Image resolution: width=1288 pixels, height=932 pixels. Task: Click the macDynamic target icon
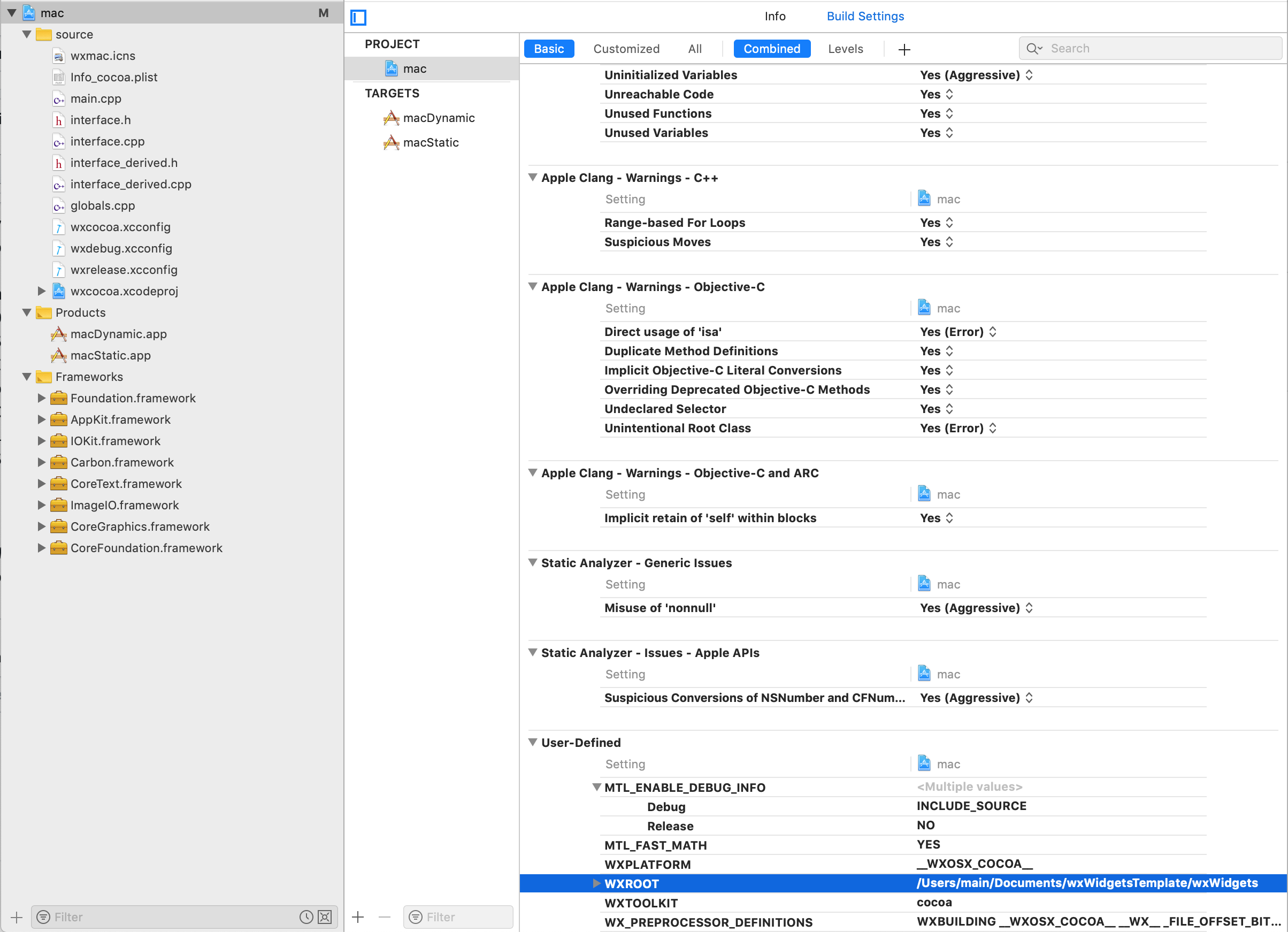tap(392, 118)
